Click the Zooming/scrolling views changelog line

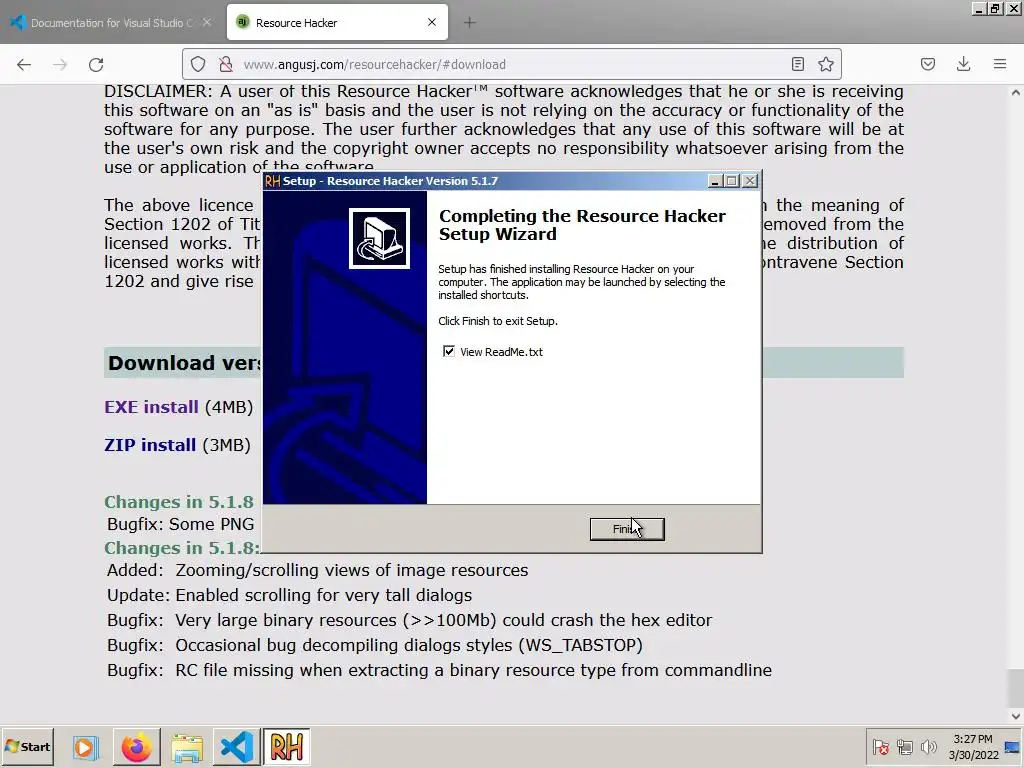pos(317,570)
